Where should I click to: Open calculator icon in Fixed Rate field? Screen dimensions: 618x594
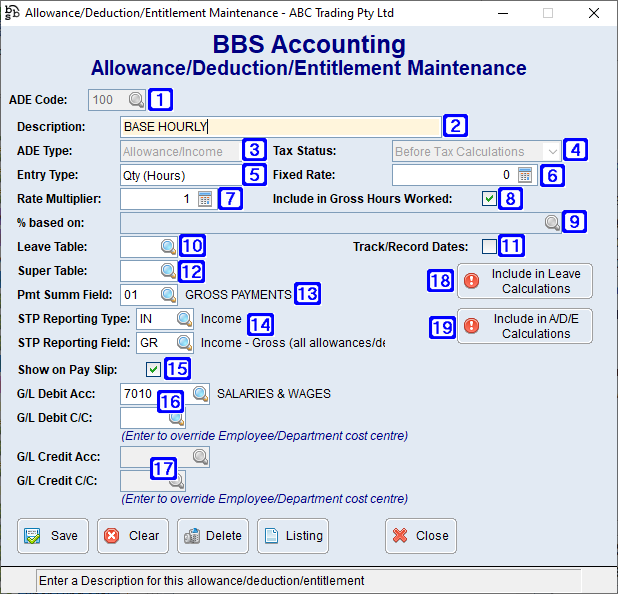click(525, 175)
